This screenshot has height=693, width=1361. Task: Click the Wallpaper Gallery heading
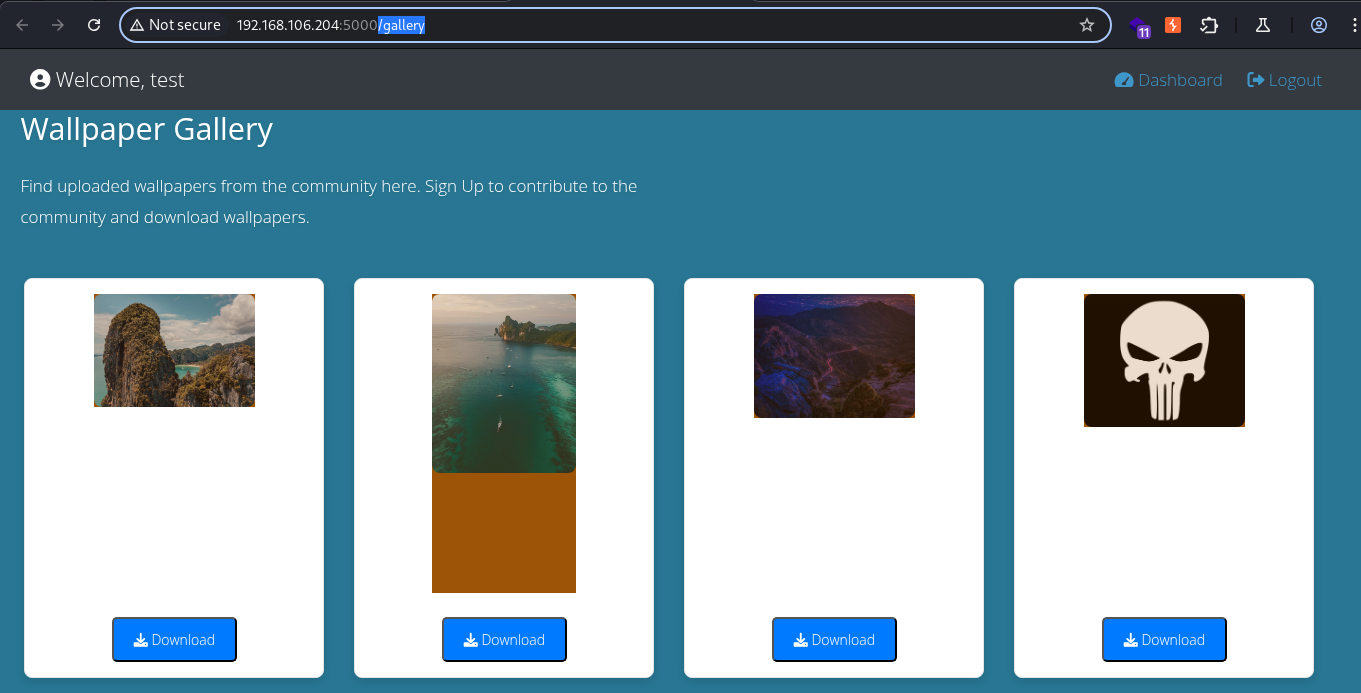click(147, 129)
